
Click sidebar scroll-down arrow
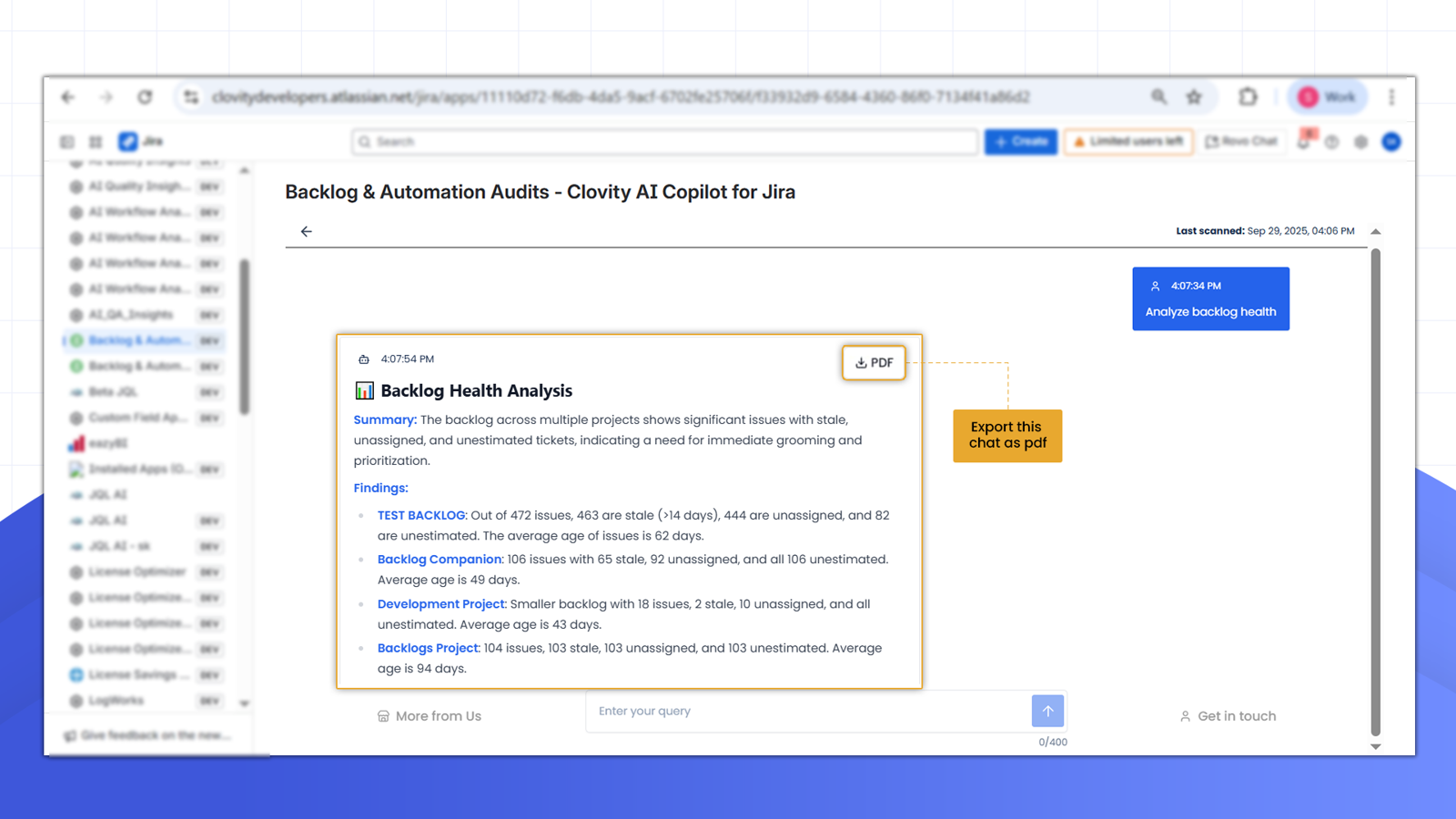(x=244, y=703)
